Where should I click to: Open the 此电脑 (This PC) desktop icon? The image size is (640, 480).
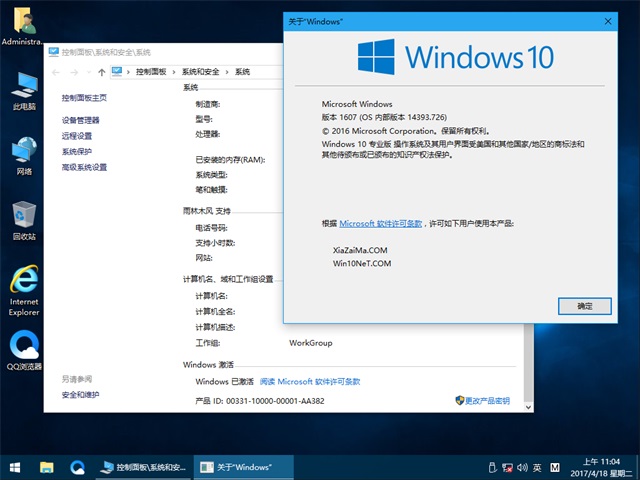pyautogui.click(x=24, y=88)
